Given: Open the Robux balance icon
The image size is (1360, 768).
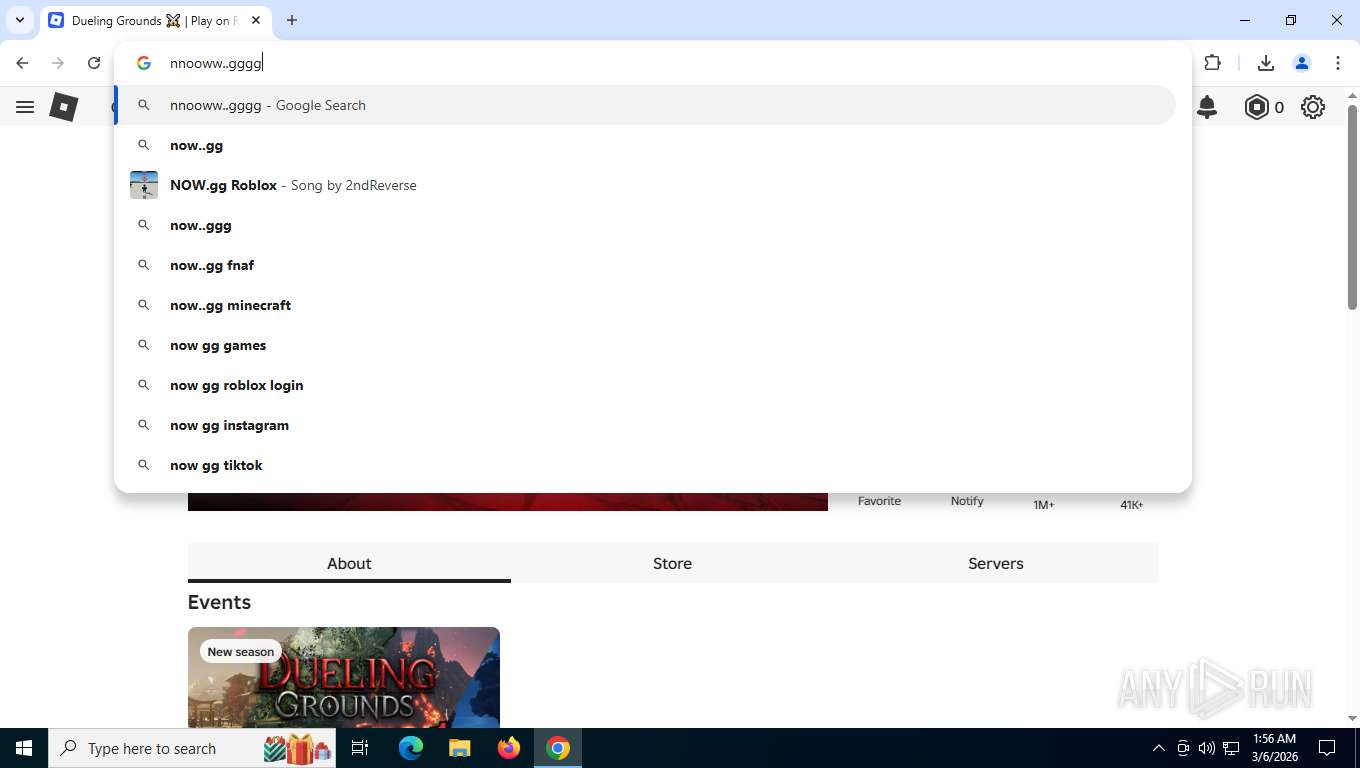Looking at the screenshot, I should (1256, 107).
